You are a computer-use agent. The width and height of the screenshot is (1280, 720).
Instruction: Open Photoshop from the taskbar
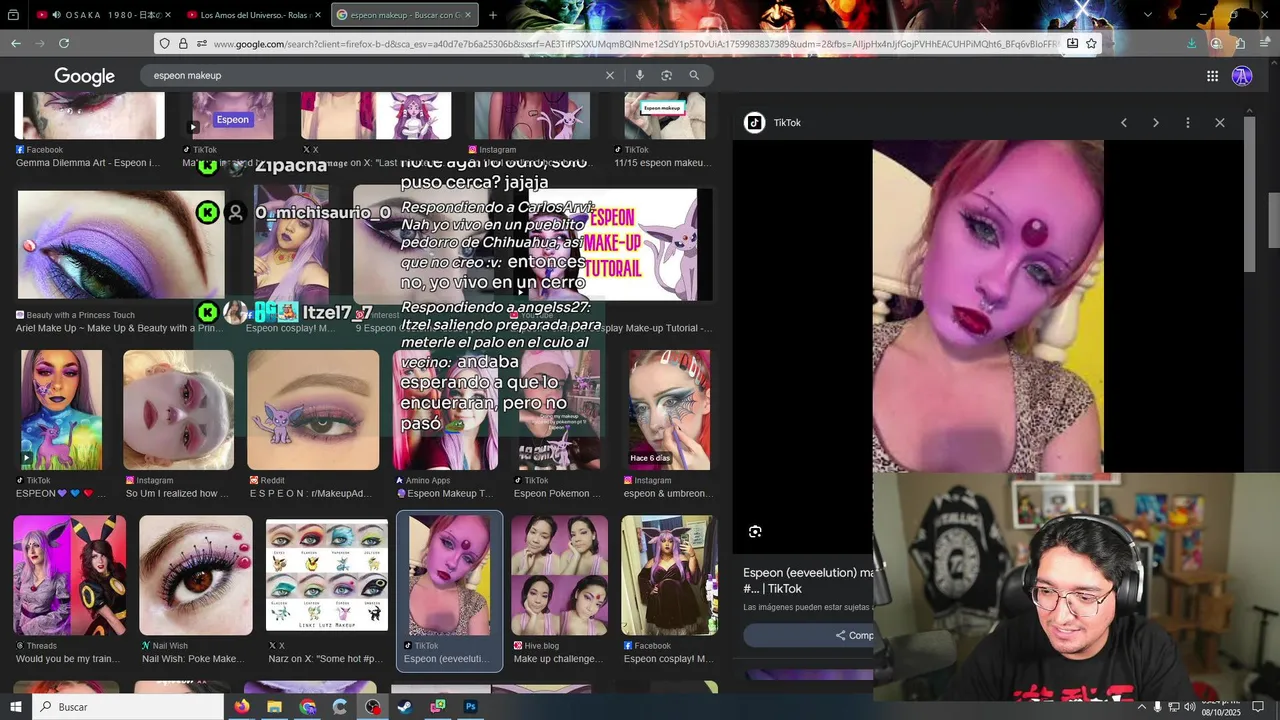470,707
